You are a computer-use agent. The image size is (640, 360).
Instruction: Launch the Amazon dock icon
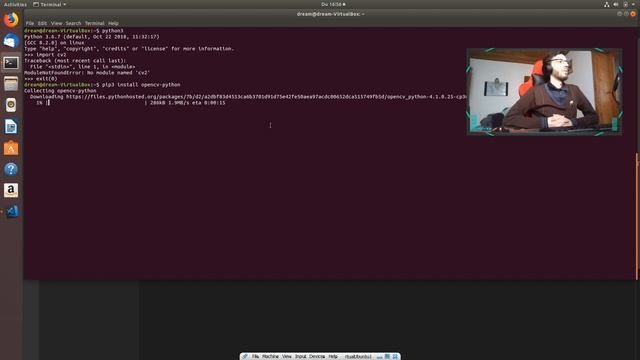[11, 190]
